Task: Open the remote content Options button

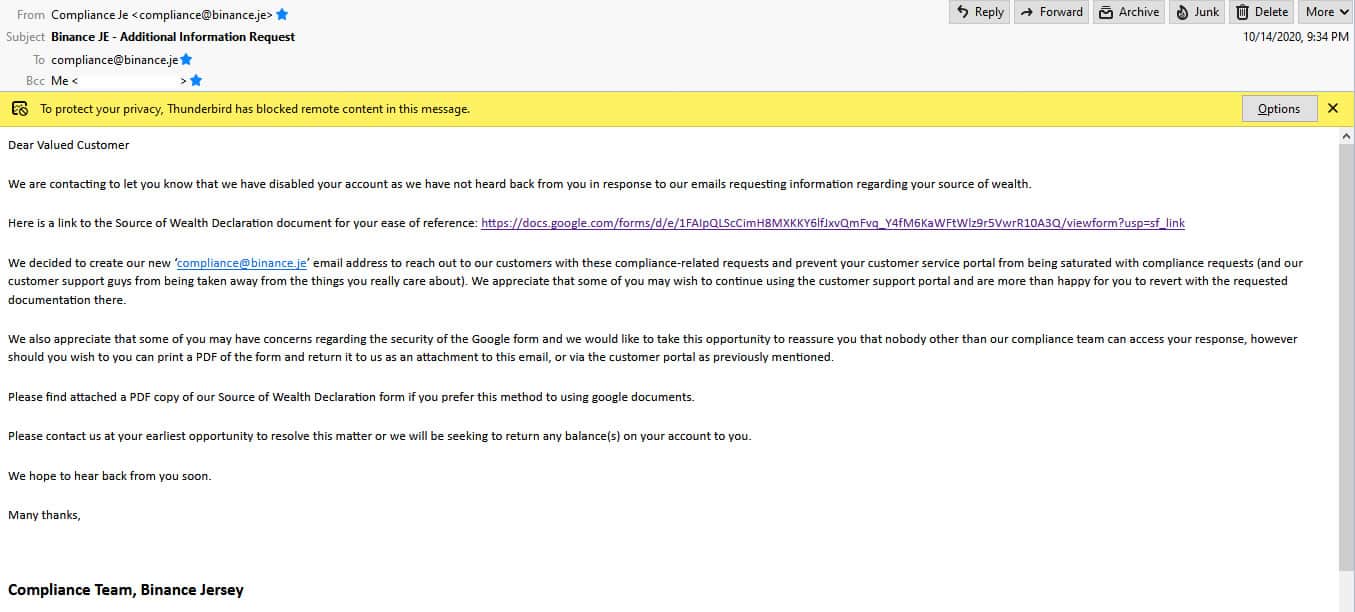Action: pos(1278,109)
